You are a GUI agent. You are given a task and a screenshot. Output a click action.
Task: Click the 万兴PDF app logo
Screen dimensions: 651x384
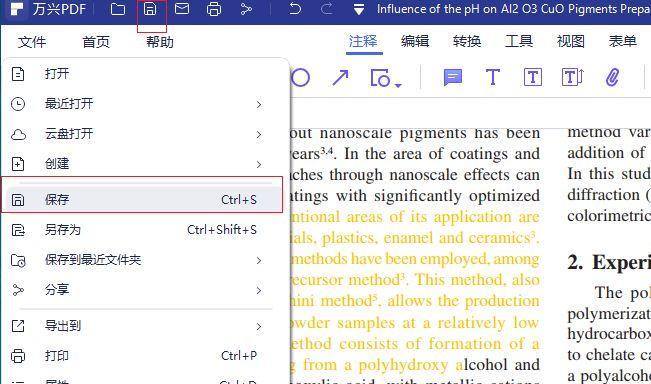[17, 9]
